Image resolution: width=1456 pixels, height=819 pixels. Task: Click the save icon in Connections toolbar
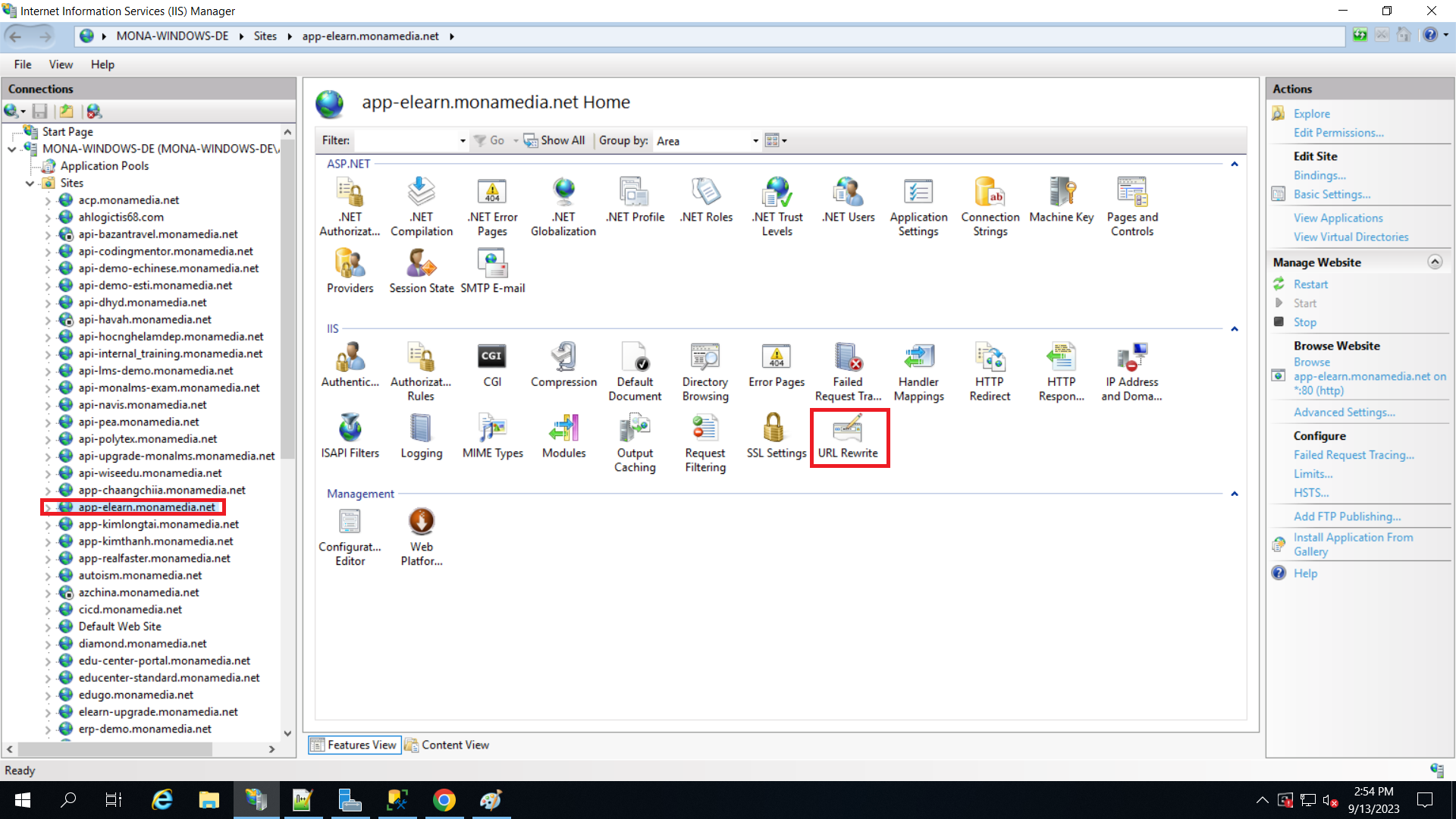[40, 111]
